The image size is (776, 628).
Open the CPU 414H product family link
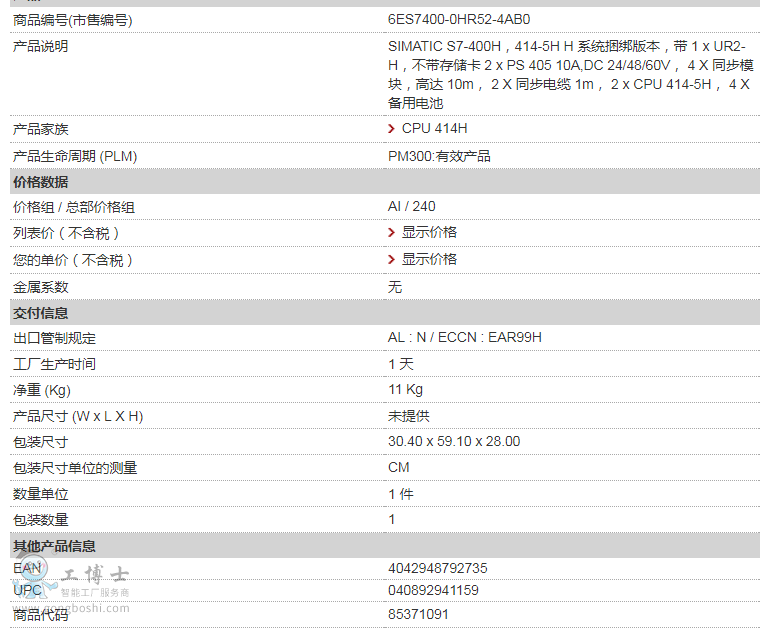[434, 129]
